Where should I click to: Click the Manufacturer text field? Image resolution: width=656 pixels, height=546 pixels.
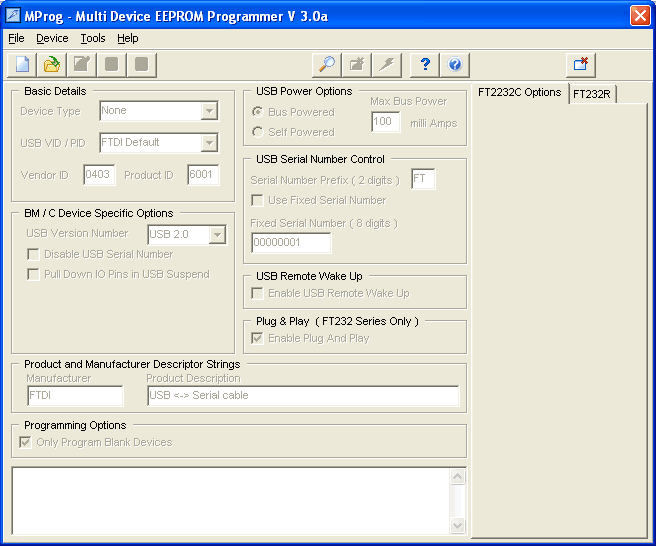point(75,396)
